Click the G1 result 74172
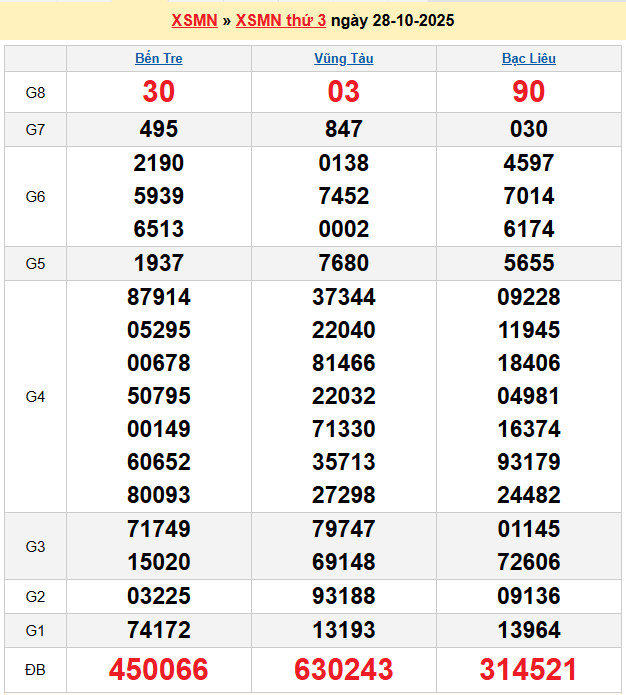Image resolution: width=626 pixels, height=695 pixels. click(x=158, y=630)
